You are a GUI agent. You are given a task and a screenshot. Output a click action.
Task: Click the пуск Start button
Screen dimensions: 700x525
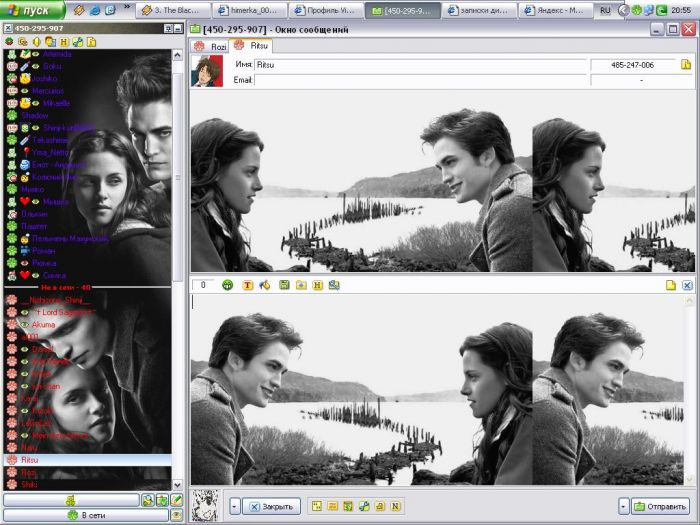(33, 10)
